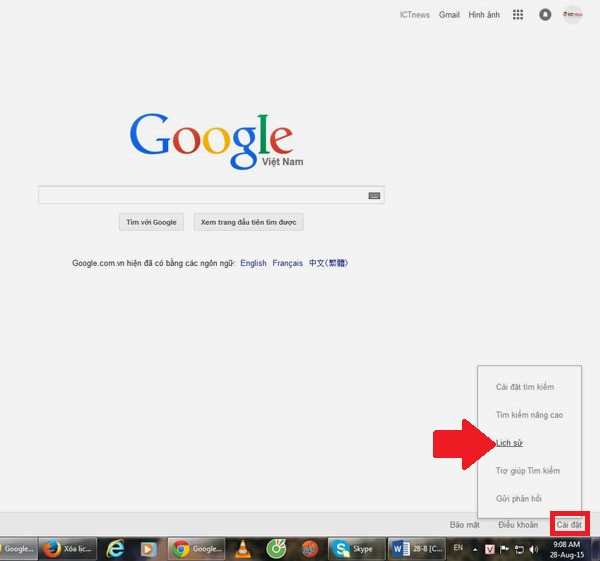Open the network tray icon

[x=519, y=550]
